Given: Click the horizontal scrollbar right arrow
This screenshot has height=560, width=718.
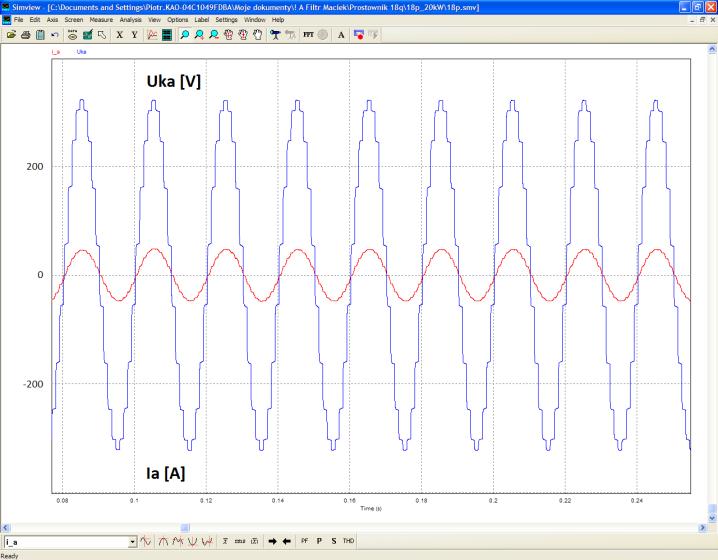Looking at the screenshot, I should [703, 528].
